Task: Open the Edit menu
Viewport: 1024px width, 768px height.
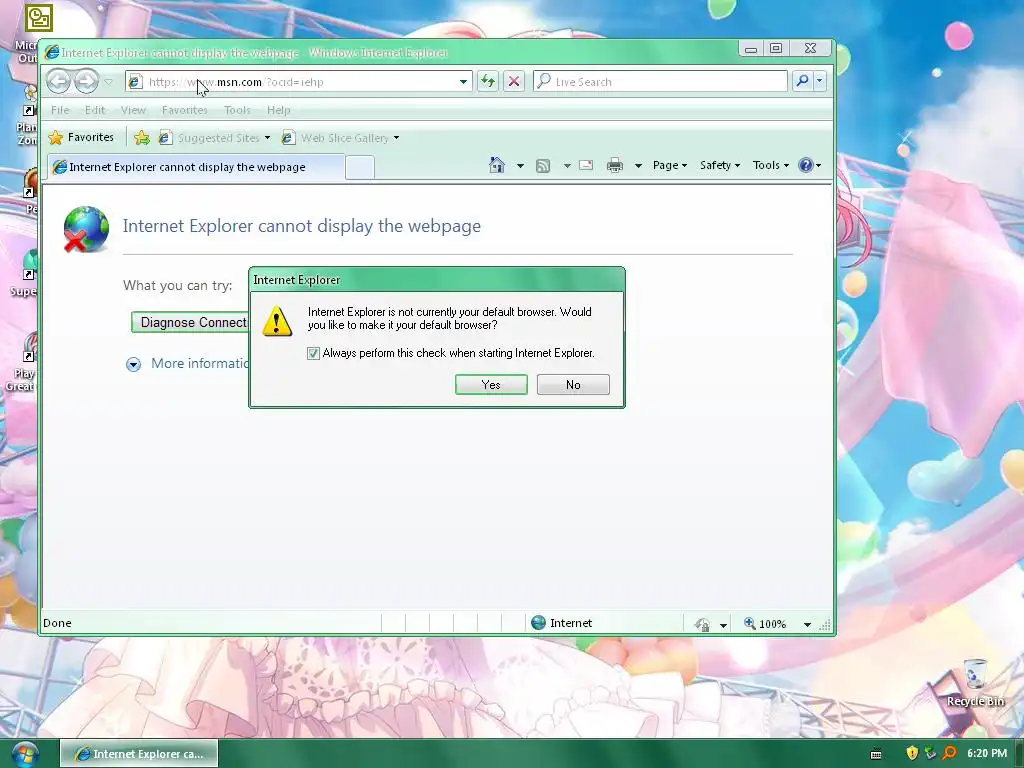Action: (x=95, y=110)
